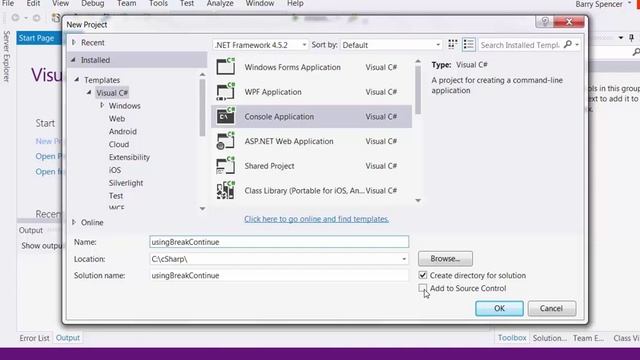The height and width of the screenshot is (360, 640).
Task: Collapse the Templates tree node
Action: [77, 80]
